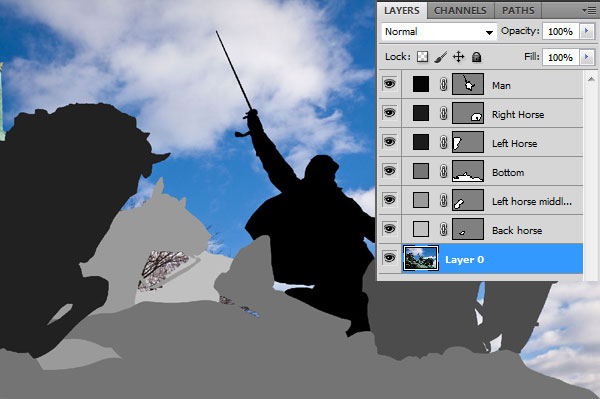
Task: Select Right Horse vector mask thumbnail
Action: pyautogui.click(x=468, y=113)
